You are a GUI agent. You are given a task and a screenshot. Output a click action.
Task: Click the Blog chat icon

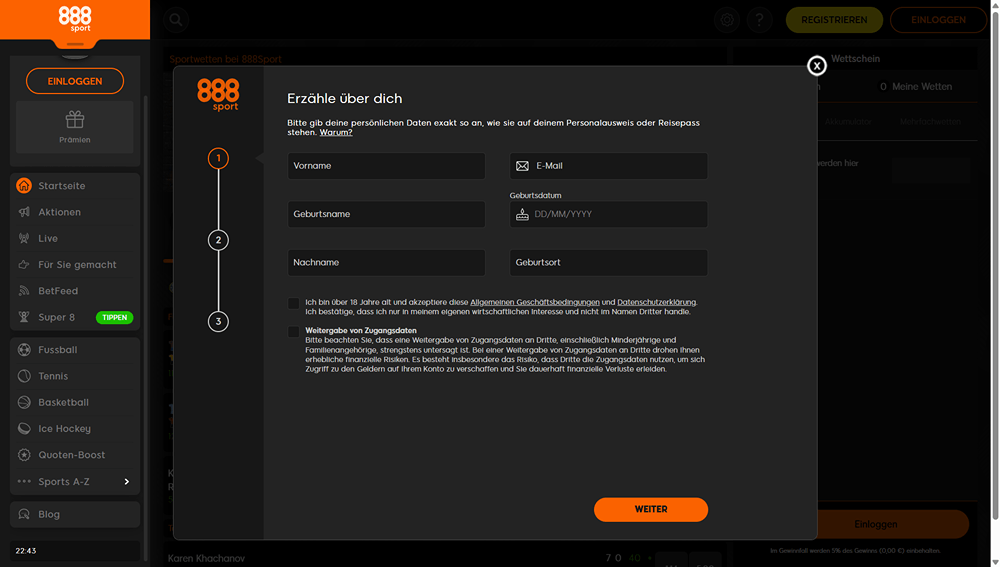point(24,514)
